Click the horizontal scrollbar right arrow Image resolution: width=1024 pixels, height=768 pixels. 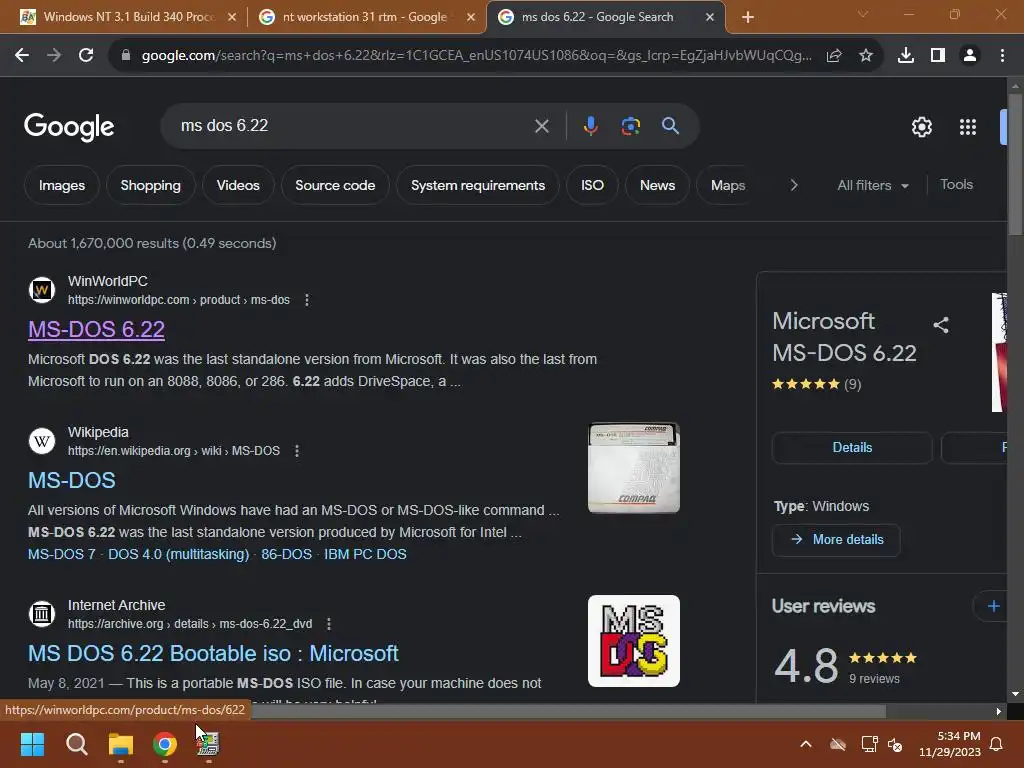click(999, 711)
